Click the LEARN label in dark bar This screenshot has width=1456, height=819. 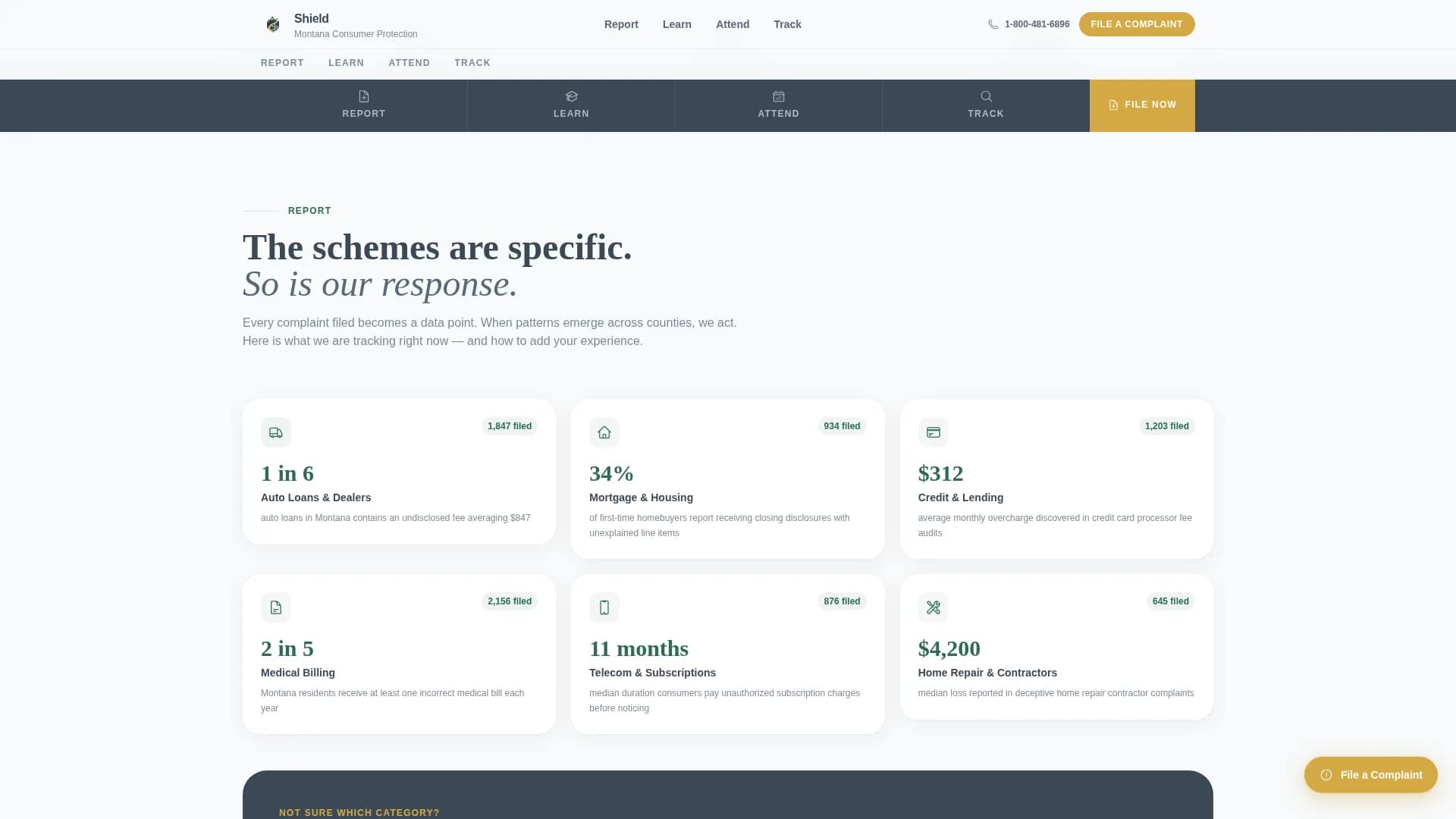click(571, 114)
